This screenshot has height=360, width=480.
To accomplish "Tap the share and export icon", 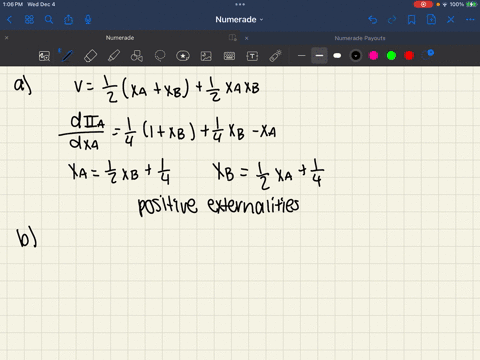I will 68,20.
